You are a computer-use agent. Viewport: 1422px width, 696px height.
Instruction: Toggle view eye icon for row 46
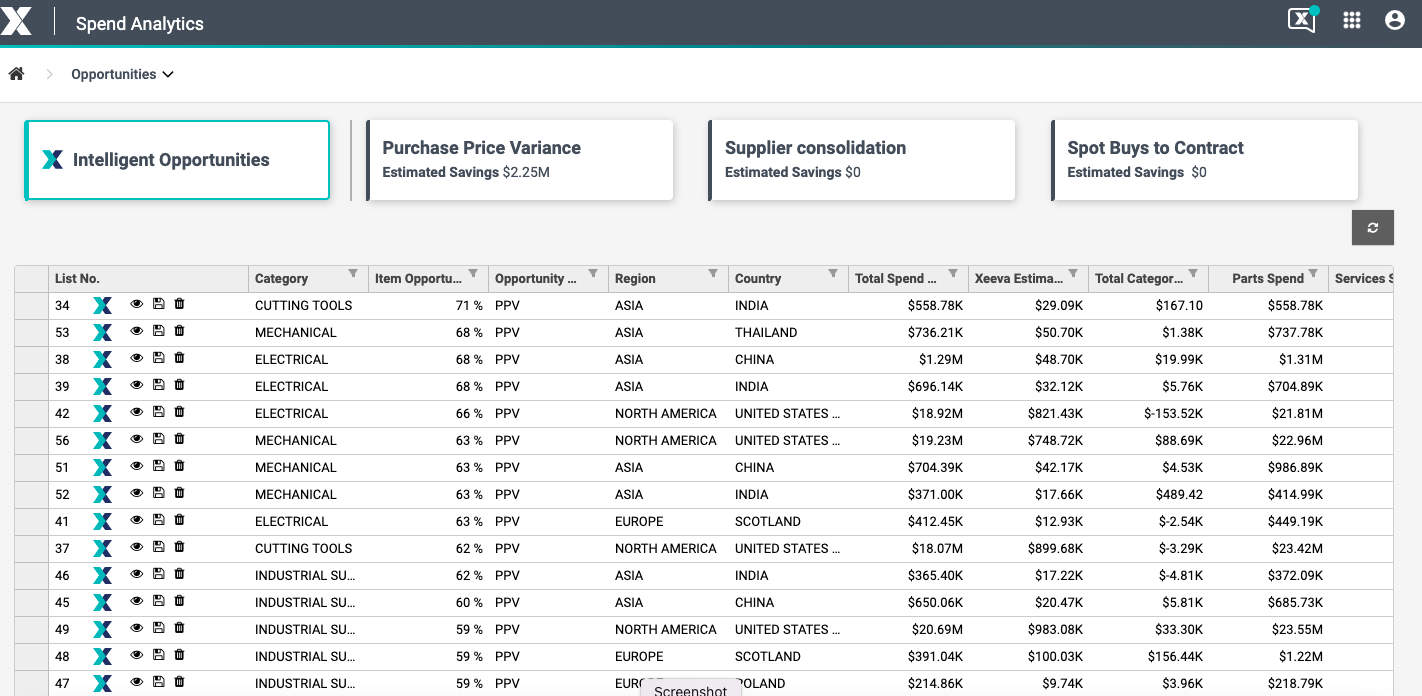pyautogui.click(x=137, y=574)
